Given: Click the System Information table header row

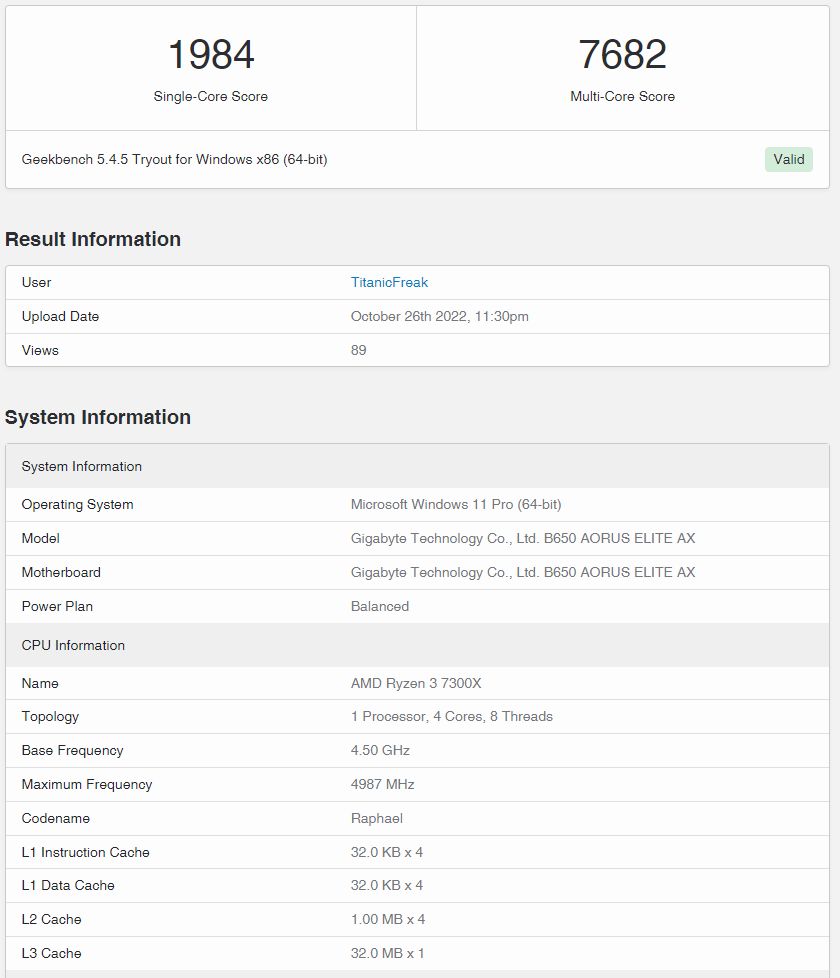Looking at the screenshot, I should pos(417,467).
